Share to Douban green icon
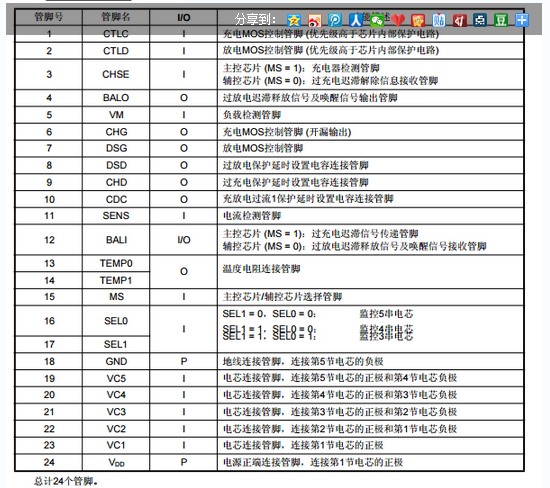The image size is (550, 488). [501, 20]
